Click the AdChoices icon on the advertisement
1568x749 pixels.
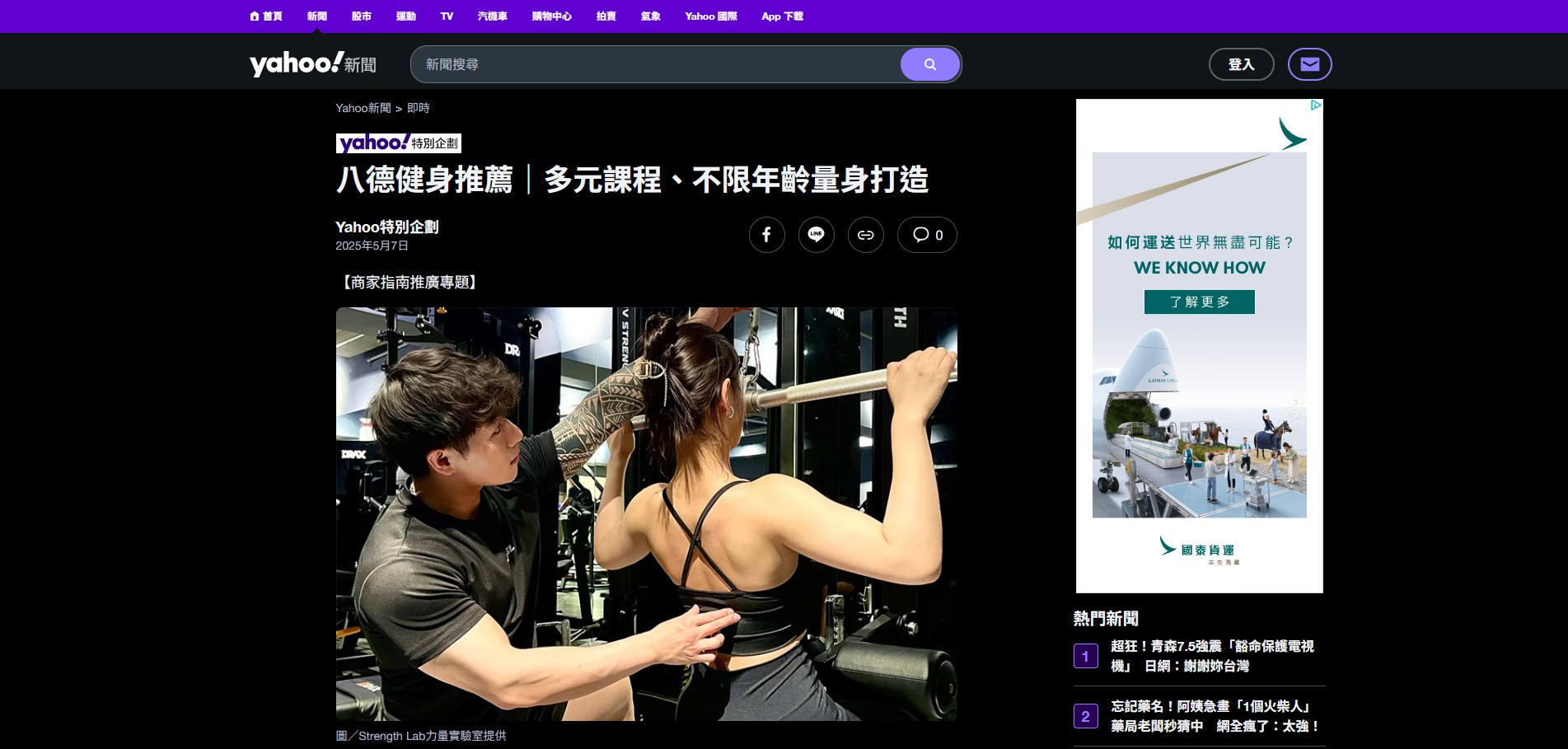(x=1316, y=105)
